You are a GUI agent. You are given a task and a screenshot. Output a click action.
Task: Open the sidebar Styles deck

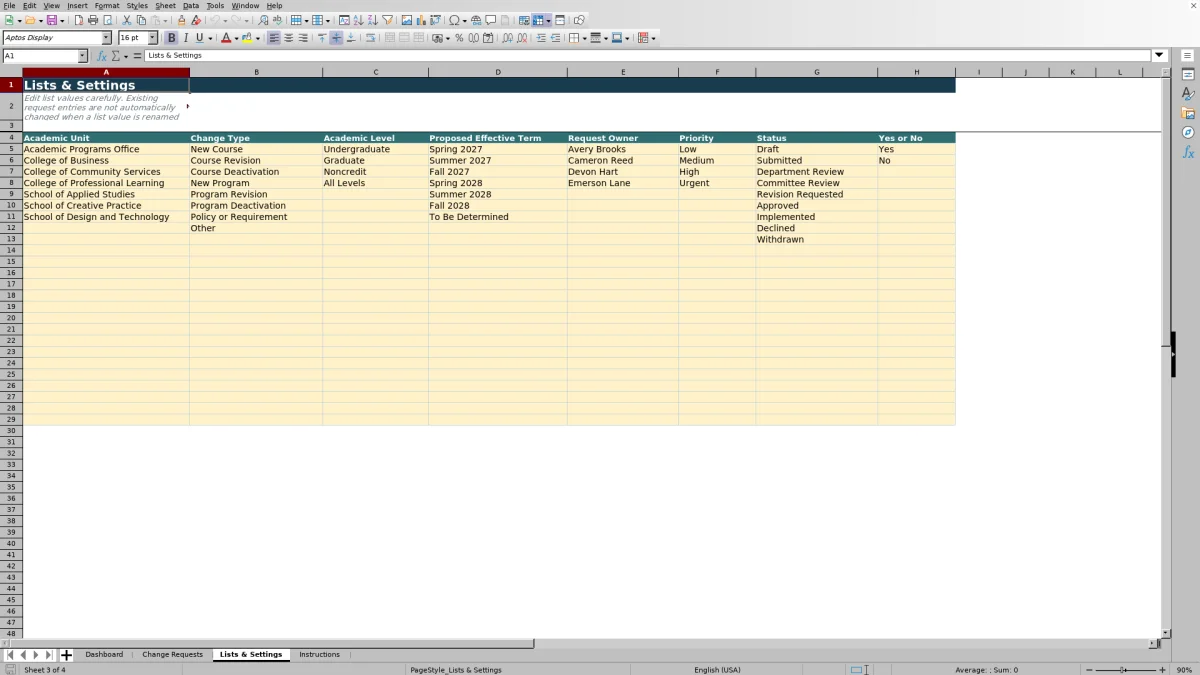[x=1188, y=94]
